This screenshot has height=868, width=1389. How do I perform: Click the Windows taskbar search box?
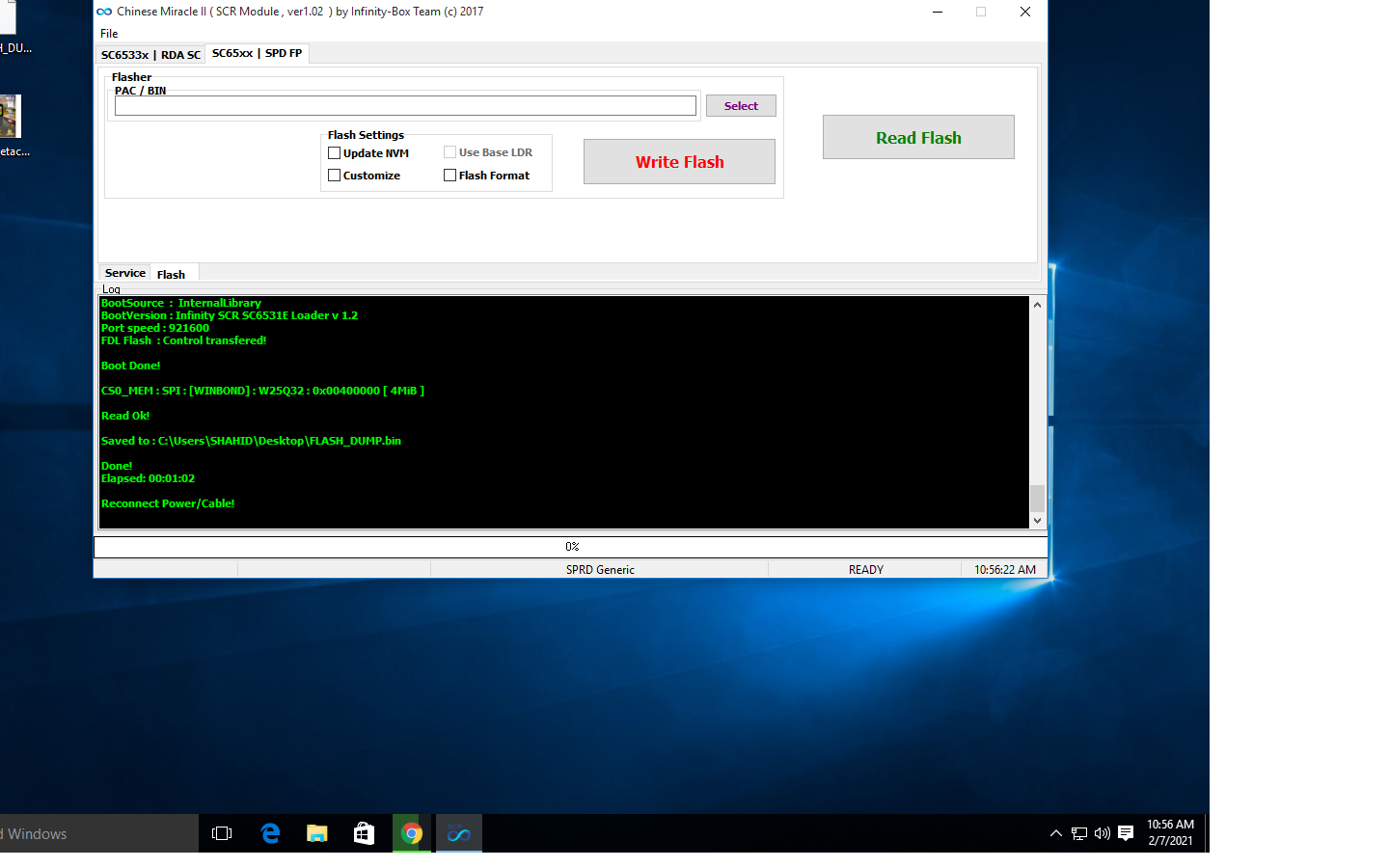[x=99, y=833]
